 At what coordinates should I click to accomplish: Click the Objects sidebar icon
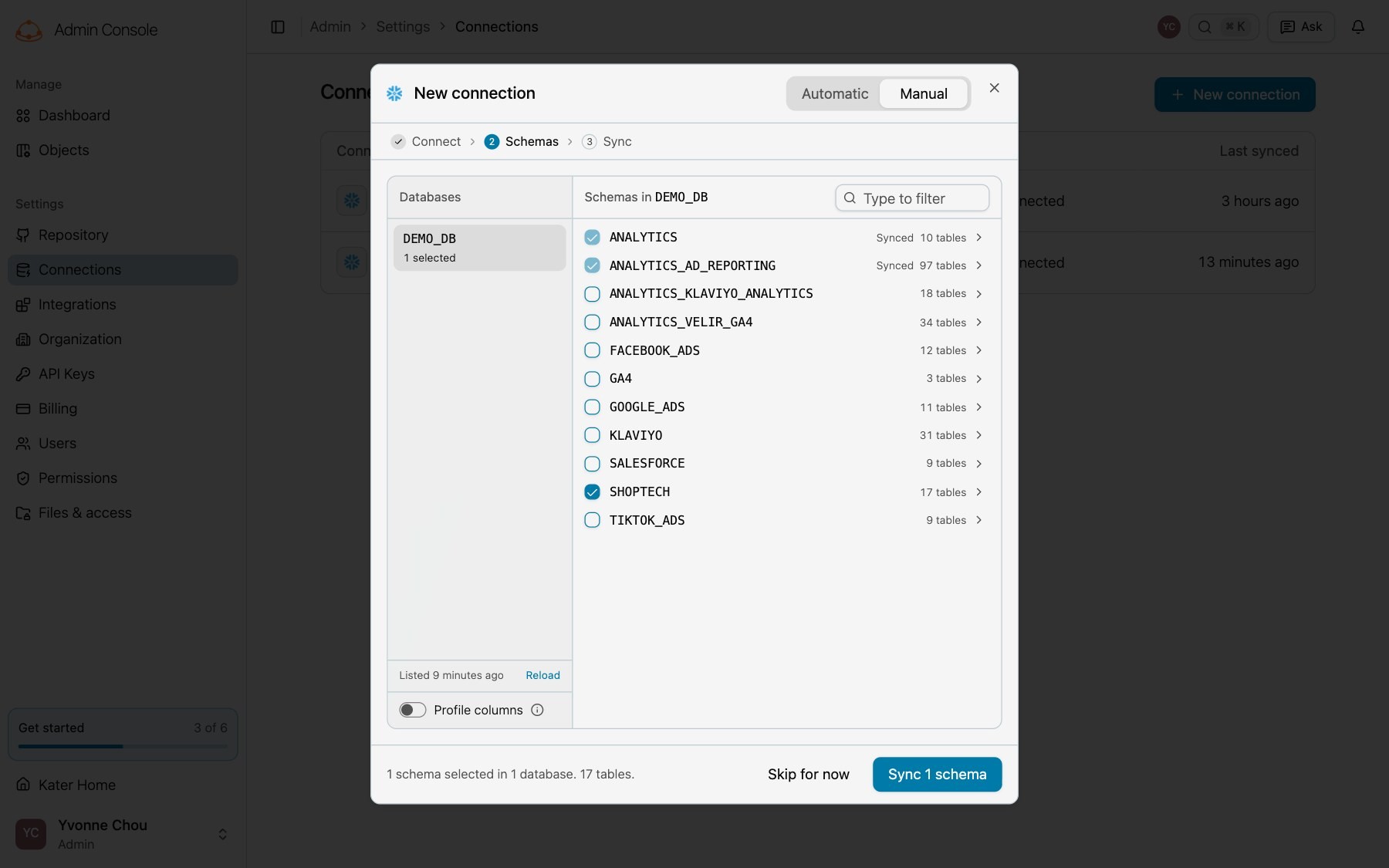23,150
